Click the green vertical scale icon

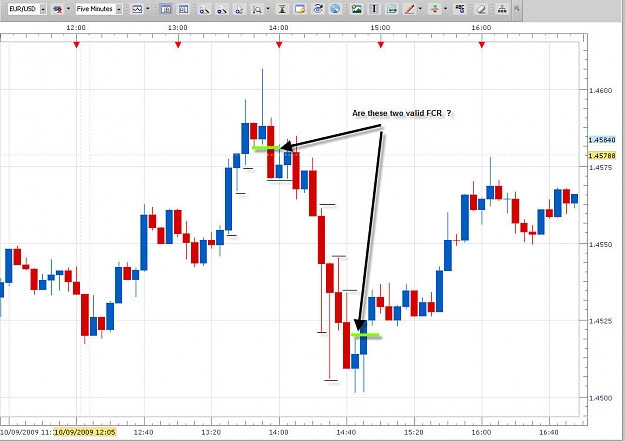[282, 9]
